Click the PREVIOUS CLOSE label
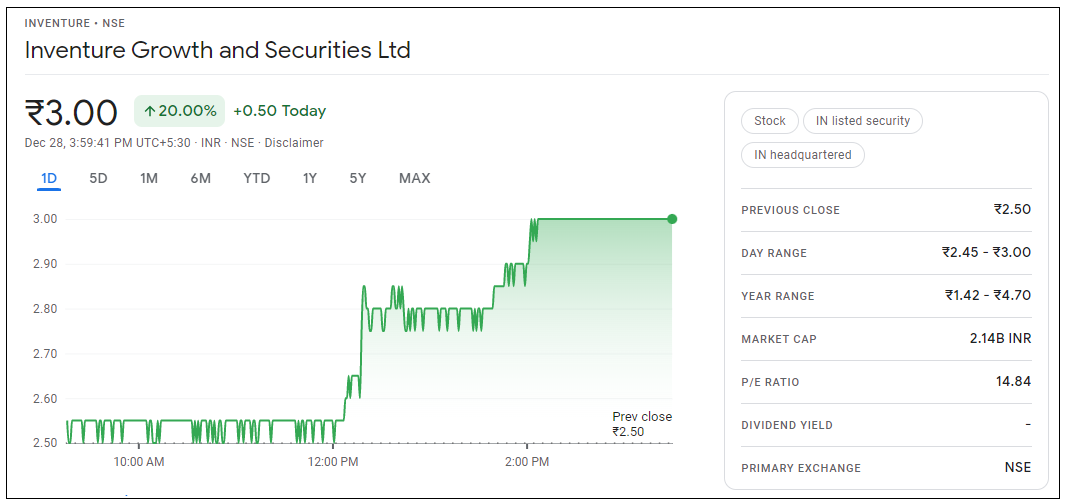 click(791, 211)
